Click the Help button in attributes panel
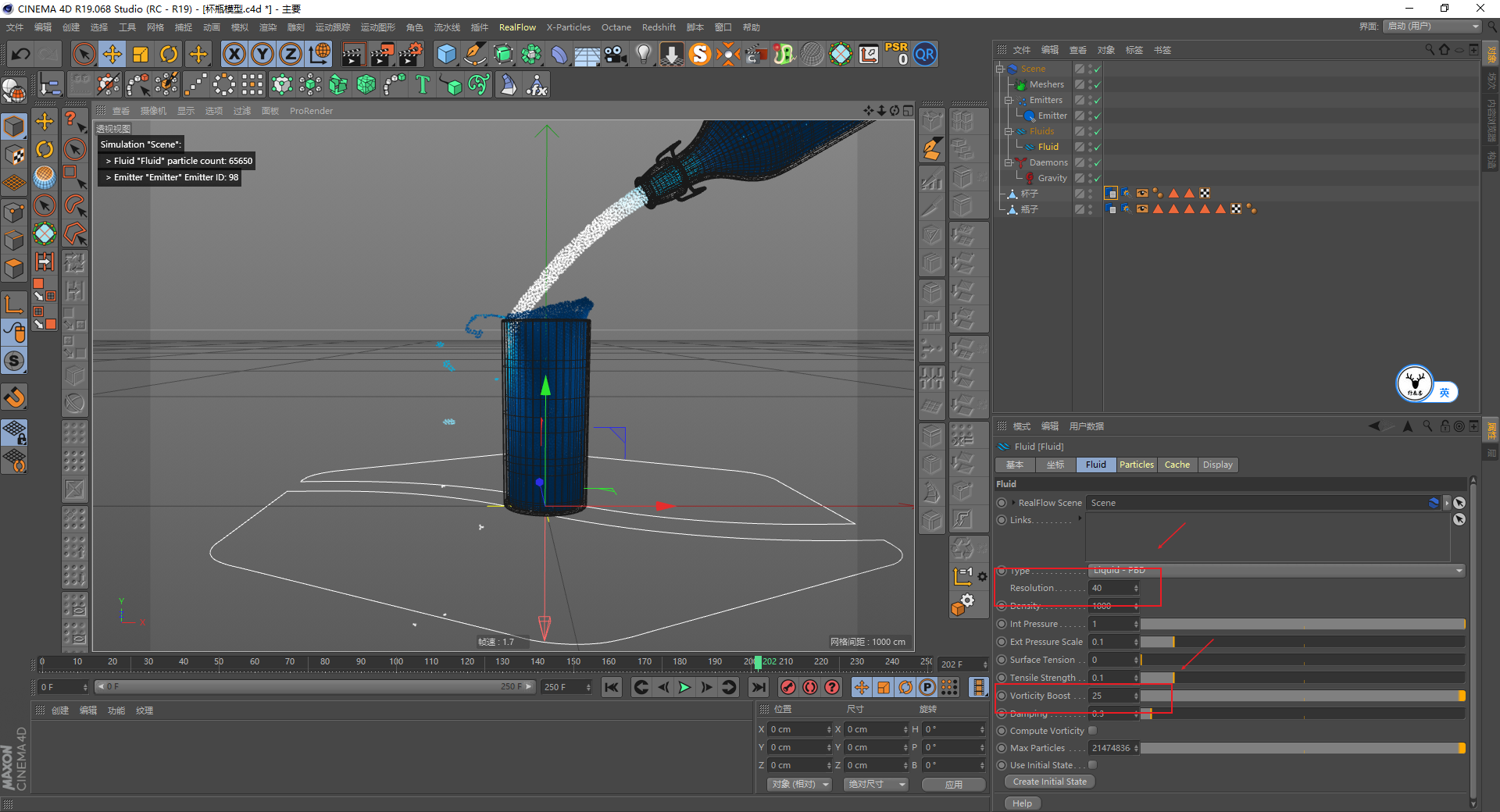Image resolution: width=1500 pixels, height=812 pixels. point(1022,803)
